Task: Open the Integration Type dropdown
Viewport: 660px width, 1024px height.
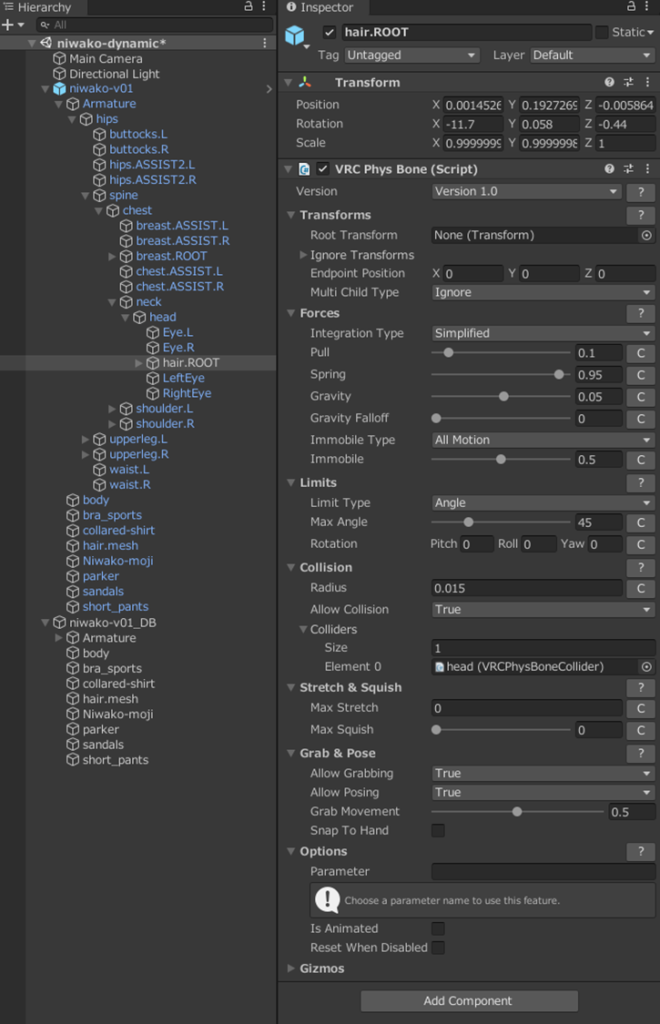Action: [x=543, y=333]
